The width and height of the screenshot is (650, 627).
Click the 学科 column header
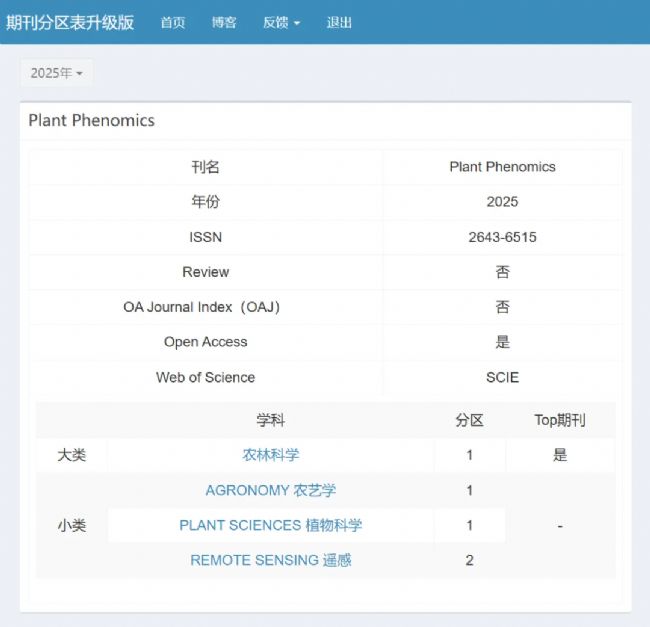tap(270, 420)
